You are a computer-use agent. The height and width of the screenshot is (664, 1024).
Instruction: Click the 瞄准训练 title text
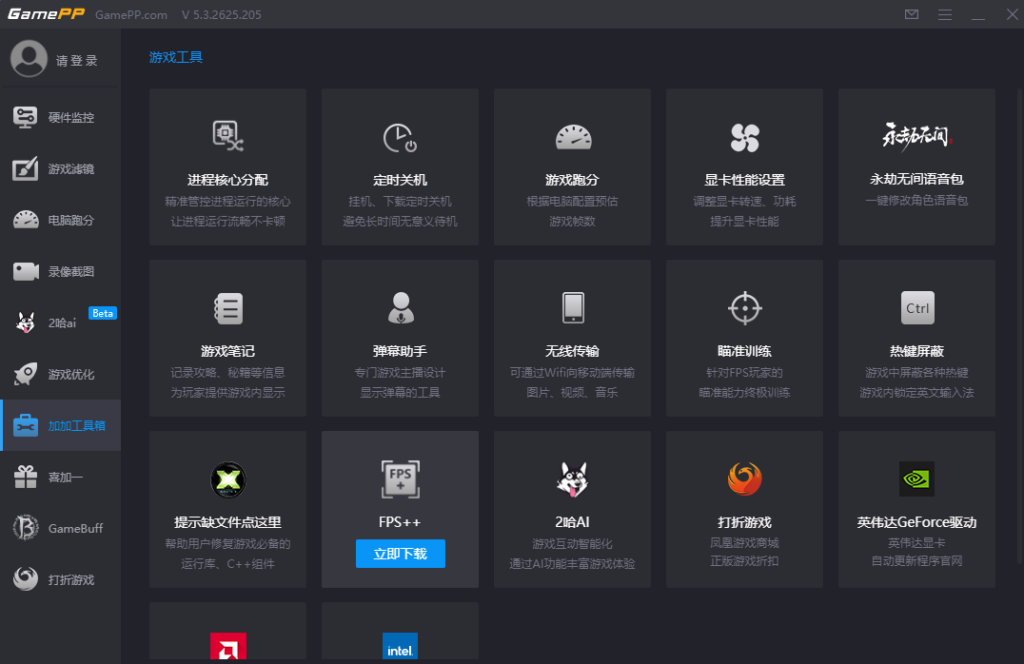(744, 351)
